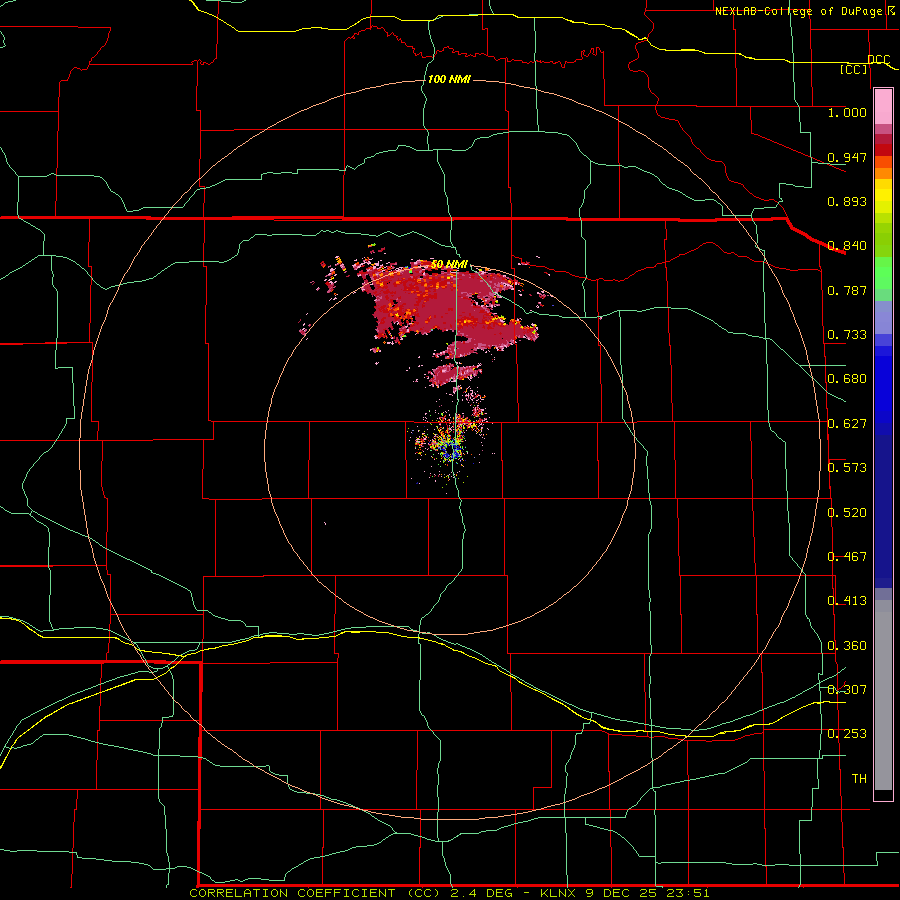
Task: Click the 0.413 color scale value
Action: point(847,601)
